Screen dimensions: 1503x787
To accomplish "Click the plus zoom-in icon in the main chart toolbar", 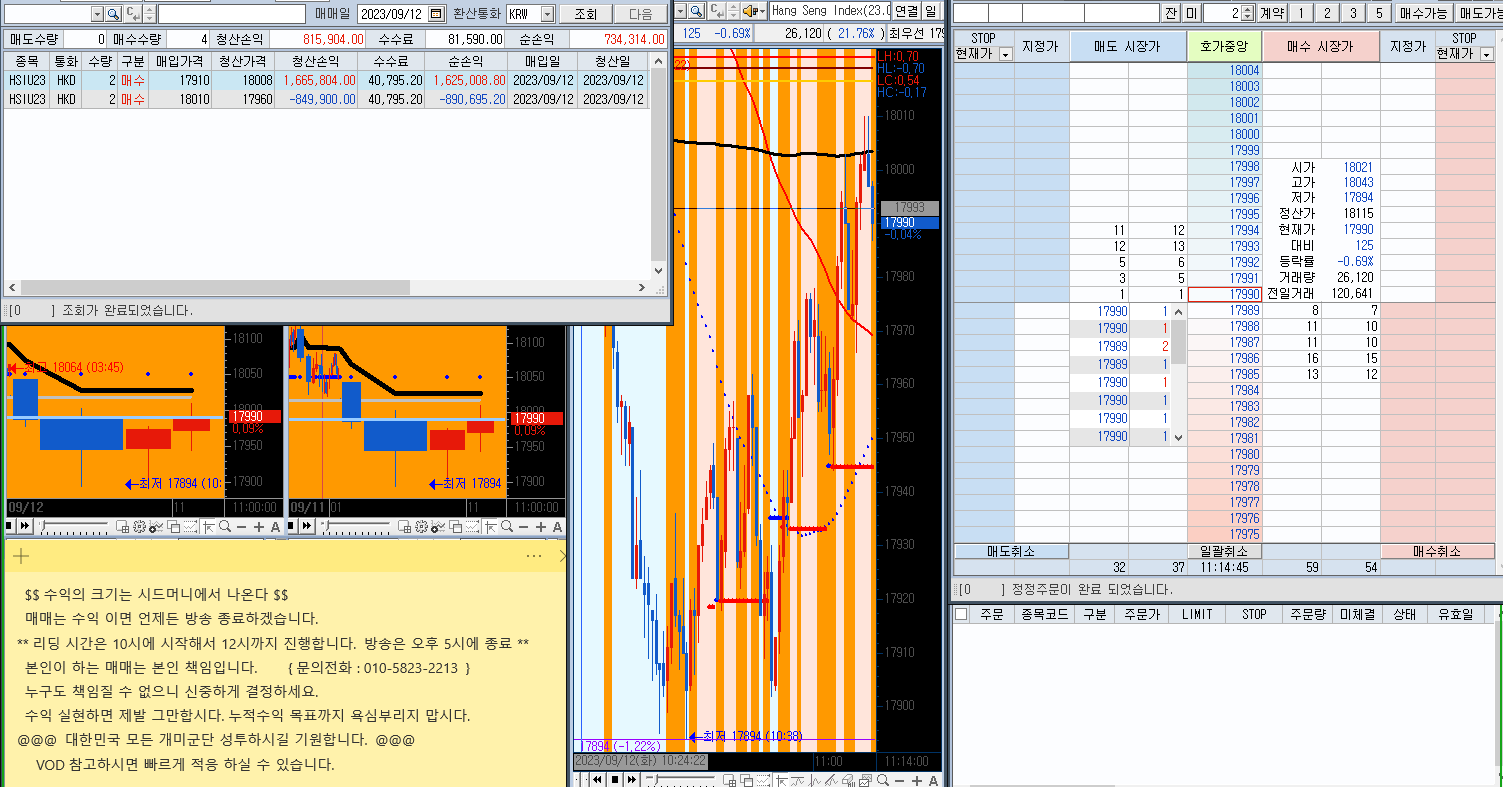I will click(x=917, y=780).
